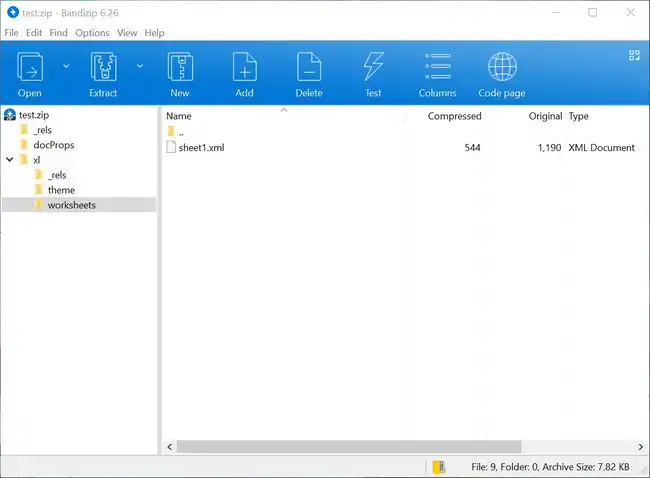The width and height of the screenshot is (650, 478).
Task: Sort by the Original column header
Action: point(545,116)
